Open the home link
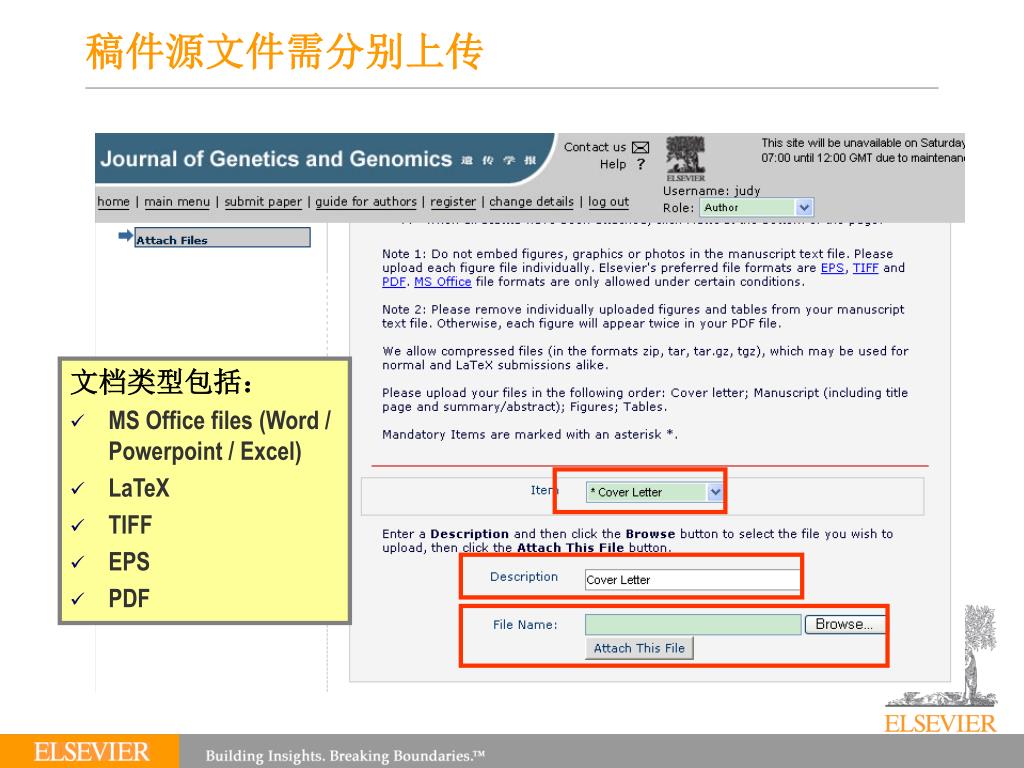Screen dimensions: 1024x768 point(114,202)
